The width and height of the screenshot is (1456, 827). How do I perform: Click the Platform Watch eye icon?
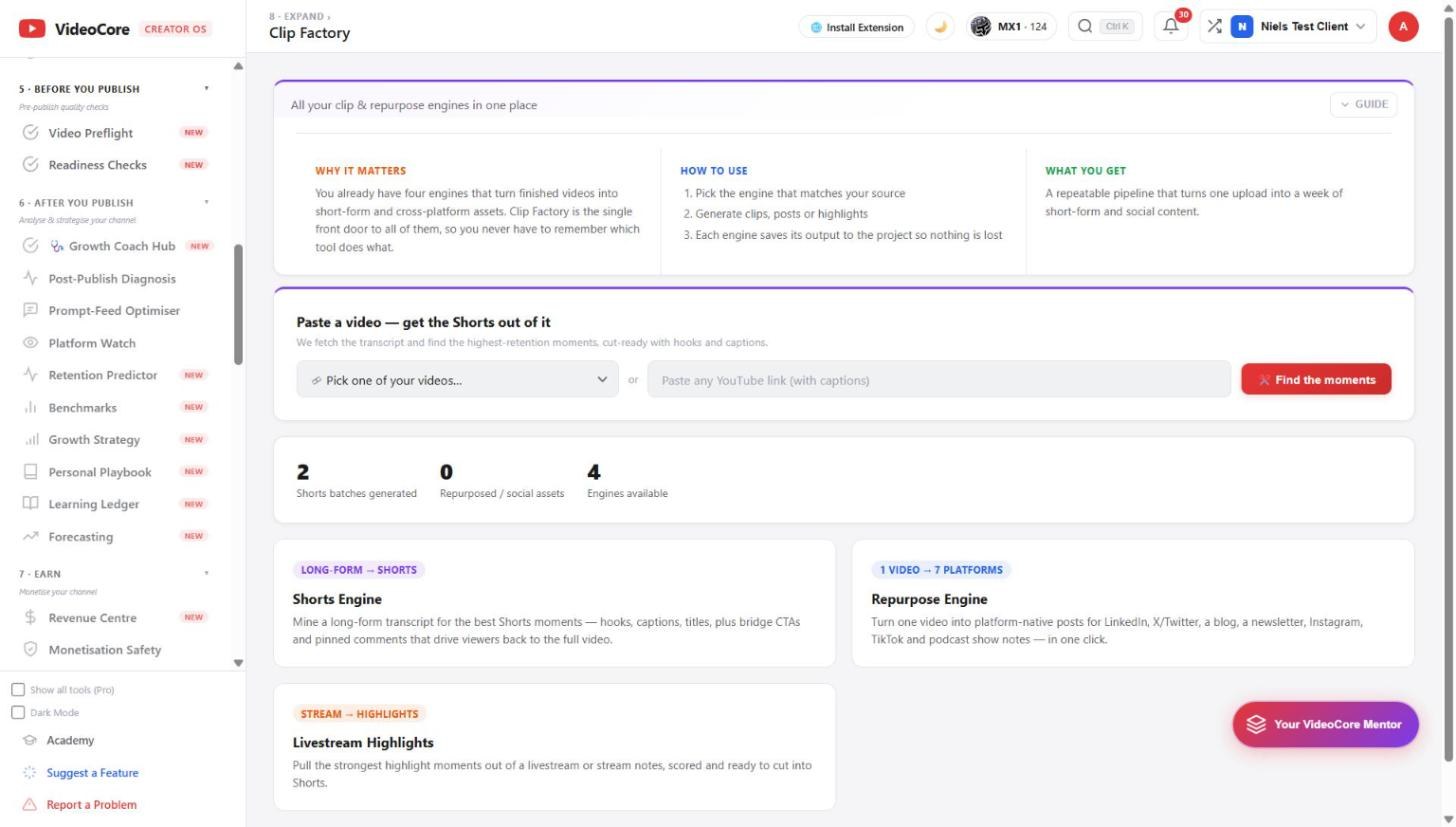pyautogui.click(x=31, y=343)
